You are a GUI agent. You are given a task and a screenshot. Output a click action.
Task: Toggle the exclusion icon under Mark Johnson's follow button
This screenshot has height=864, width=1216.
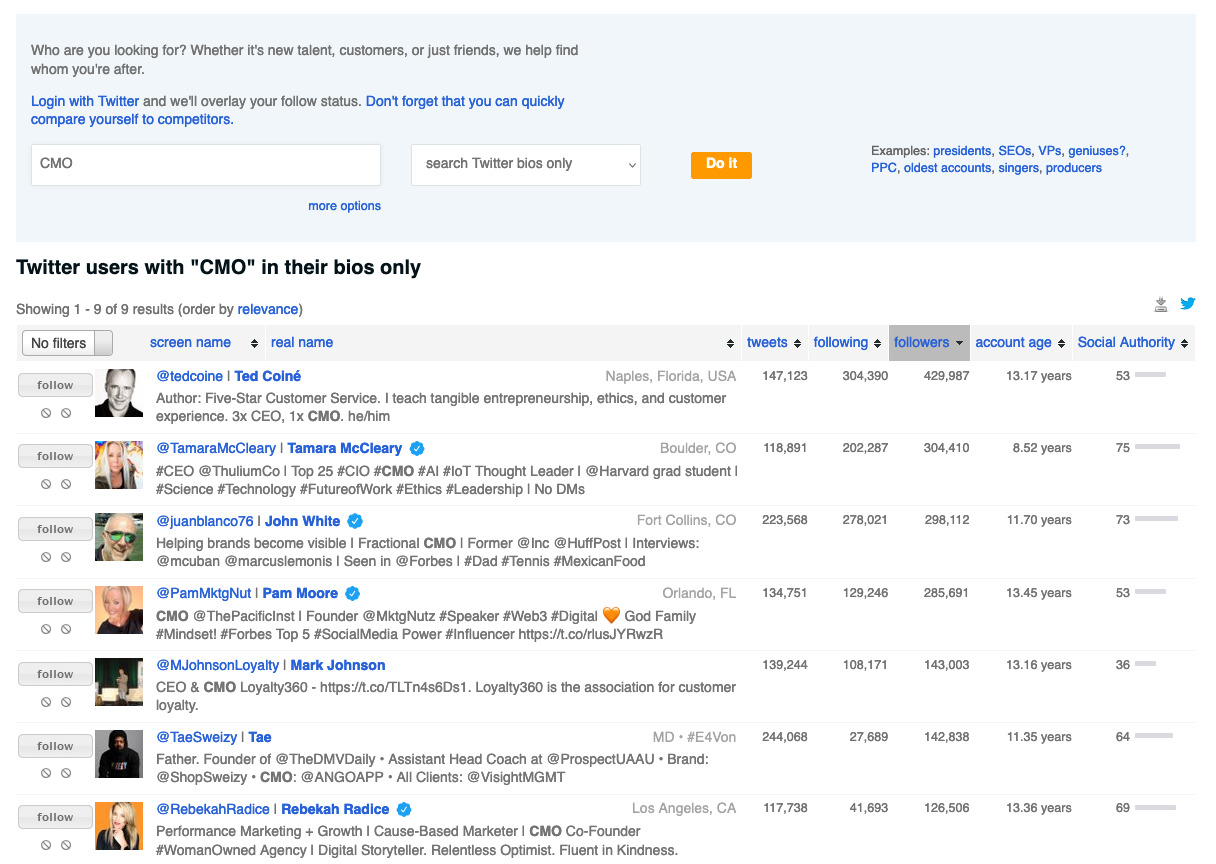click(x=66, y=701)
